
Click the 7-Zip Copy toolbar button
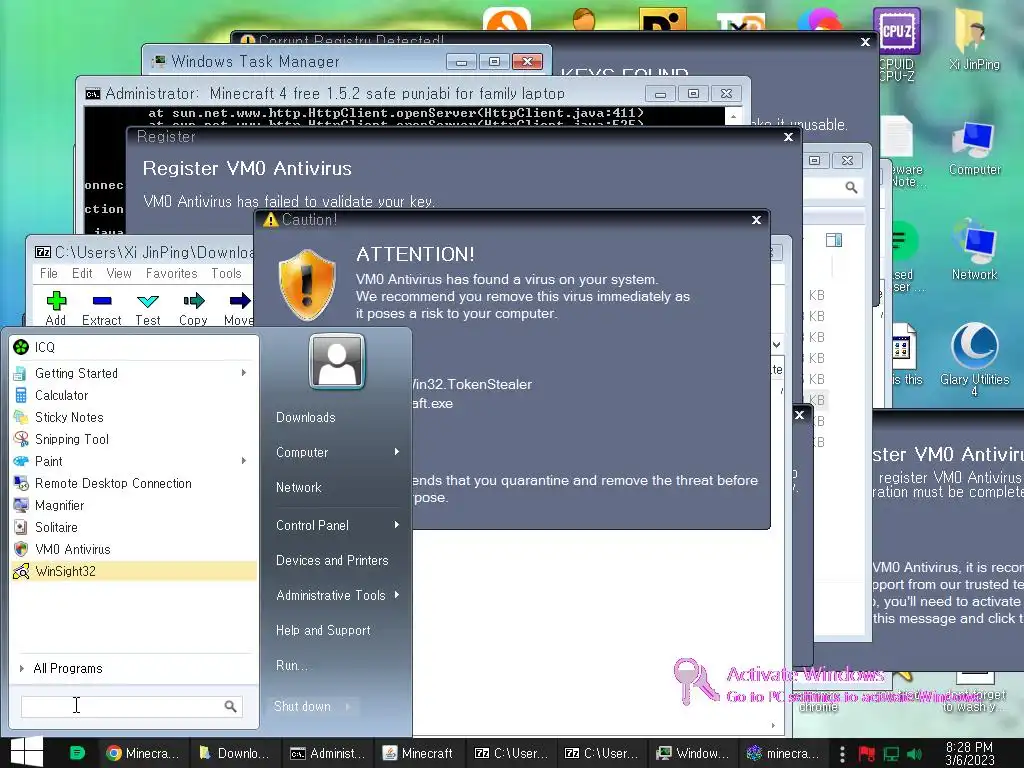pos(193,308)
